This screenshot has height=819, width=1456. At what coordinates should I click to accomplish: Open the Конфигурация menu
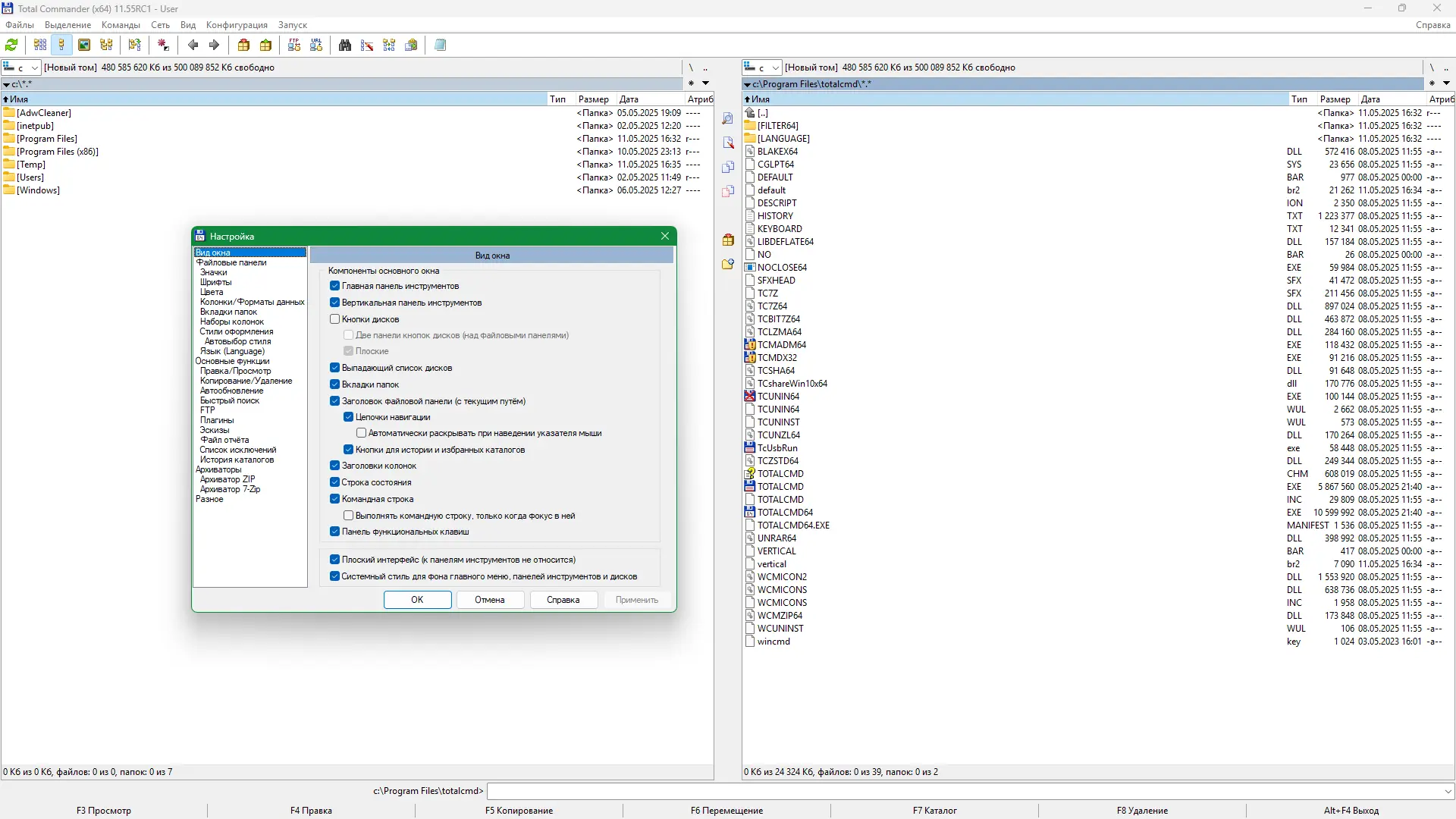[x=237, y=25]
